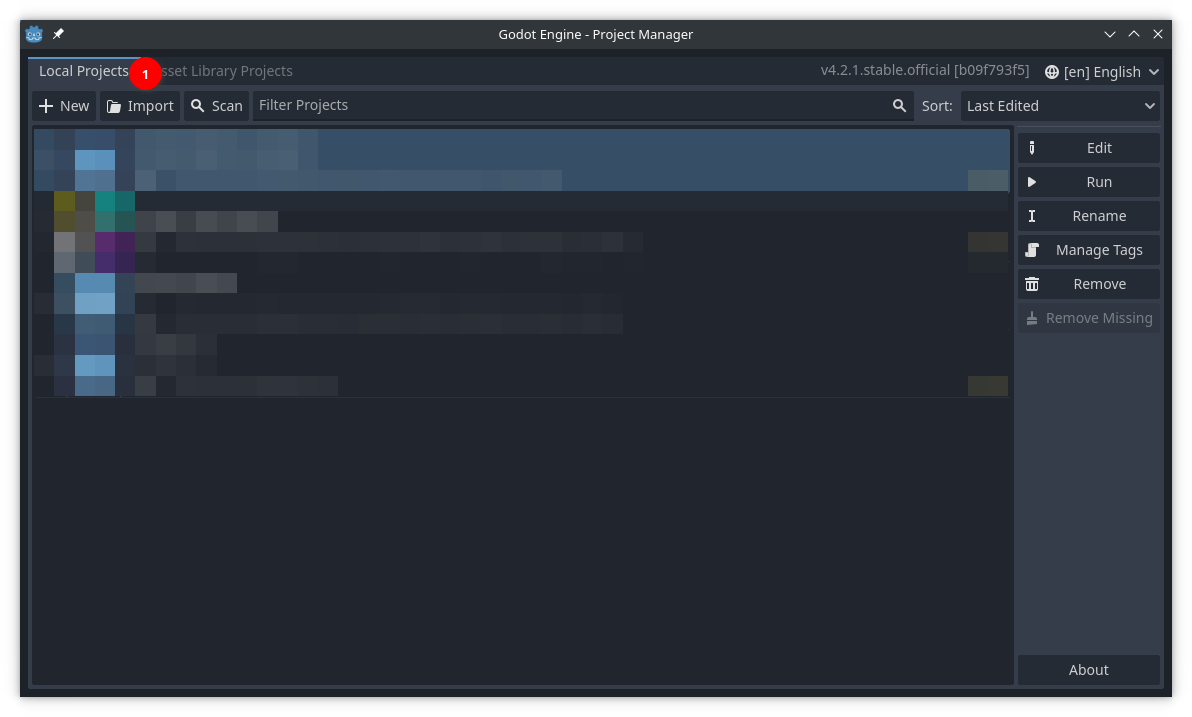Click the text cursor icon on Rename
The height and width of the screenshot is (717, 1192).
click(1032, 216)
